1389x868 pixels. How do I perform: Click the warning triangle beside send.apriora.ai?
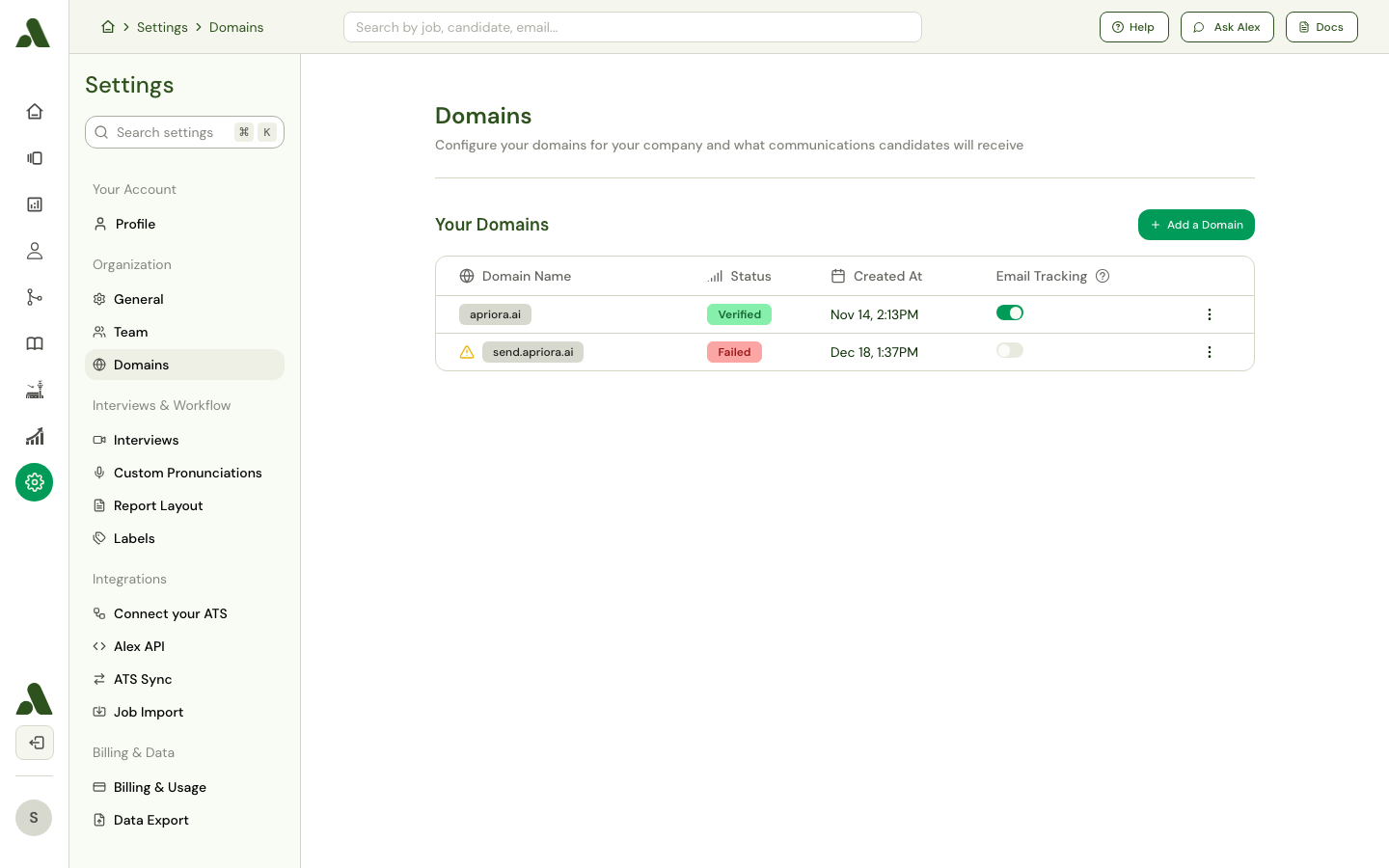coord(467,352)
